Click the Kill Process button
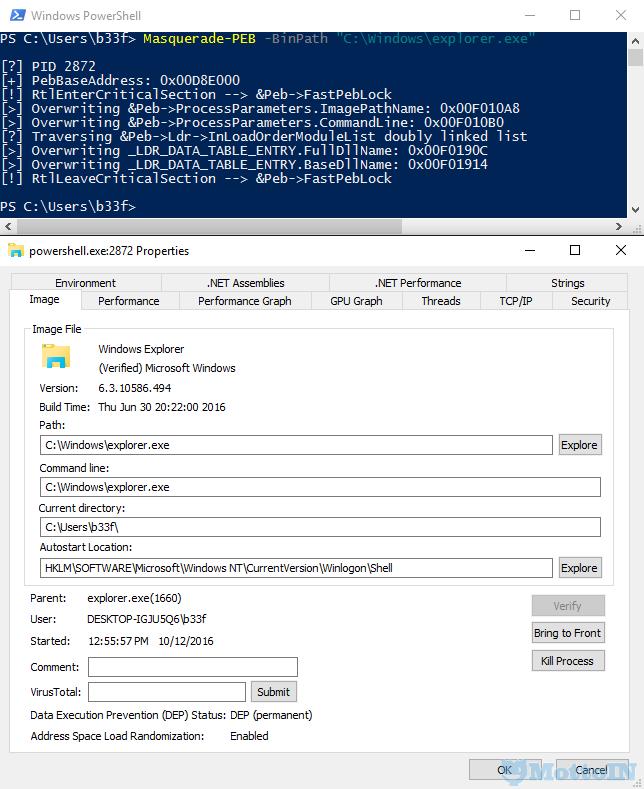644x789 pixels. point(568,661)
